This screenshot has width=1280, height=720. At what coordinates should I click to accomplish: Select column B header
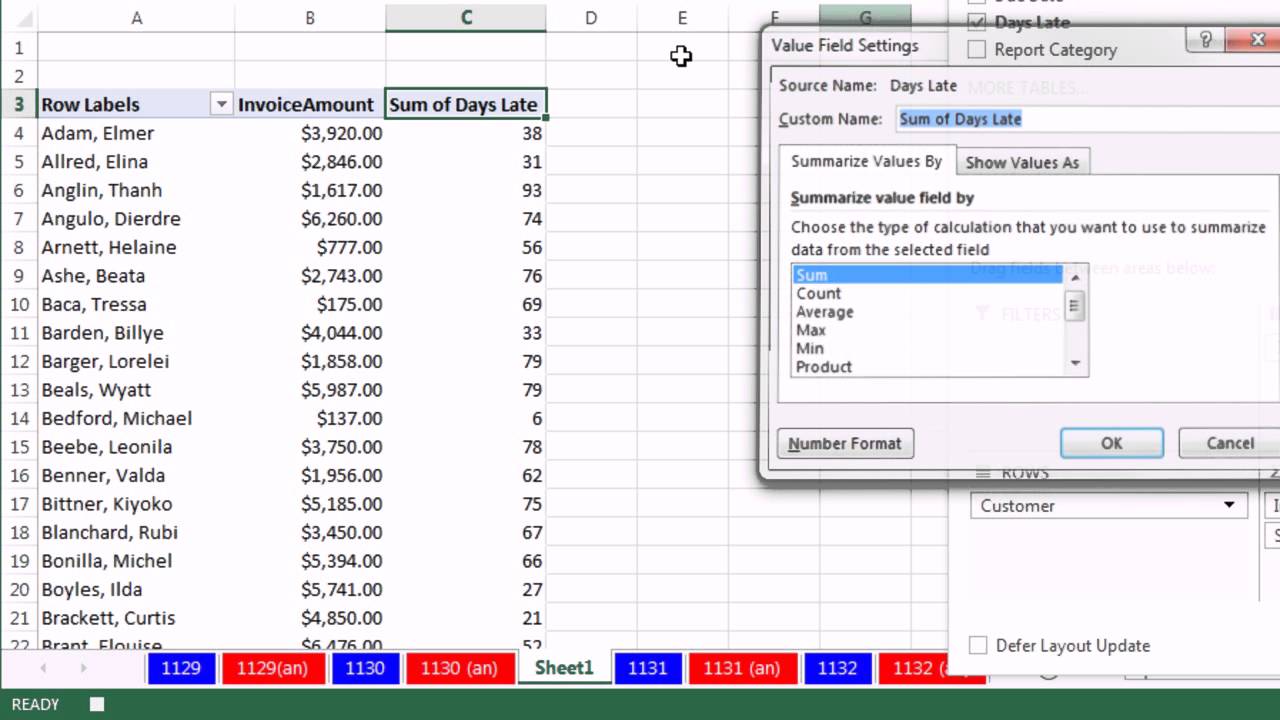[x=310, y=18]
